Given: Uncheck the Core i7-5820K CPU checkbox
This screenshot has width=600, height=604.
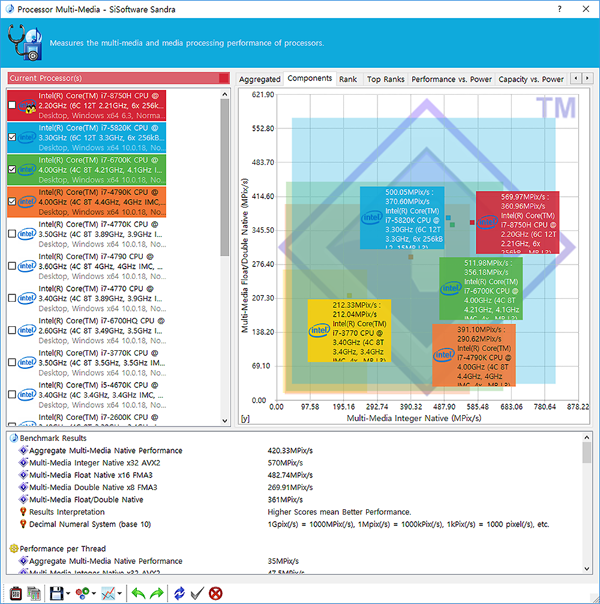Looking at the screenshot, I should tap(12, 137).
